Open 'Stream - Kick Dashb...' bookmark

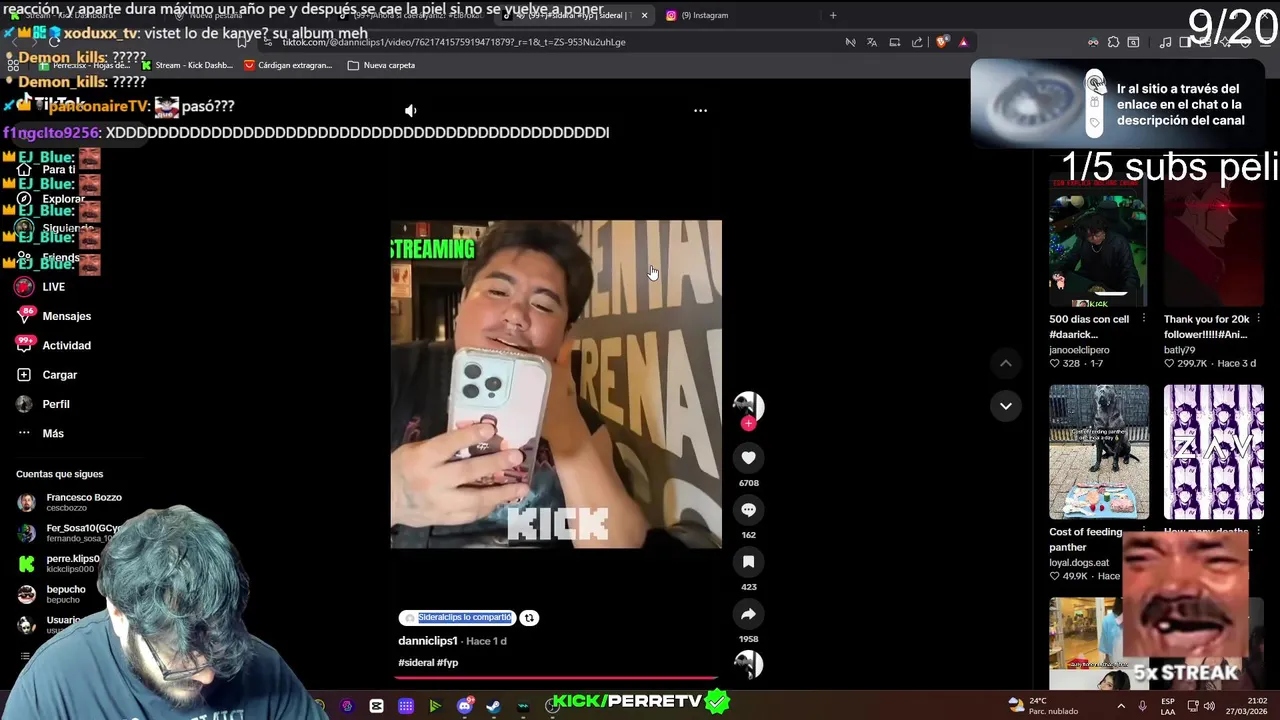187,65
